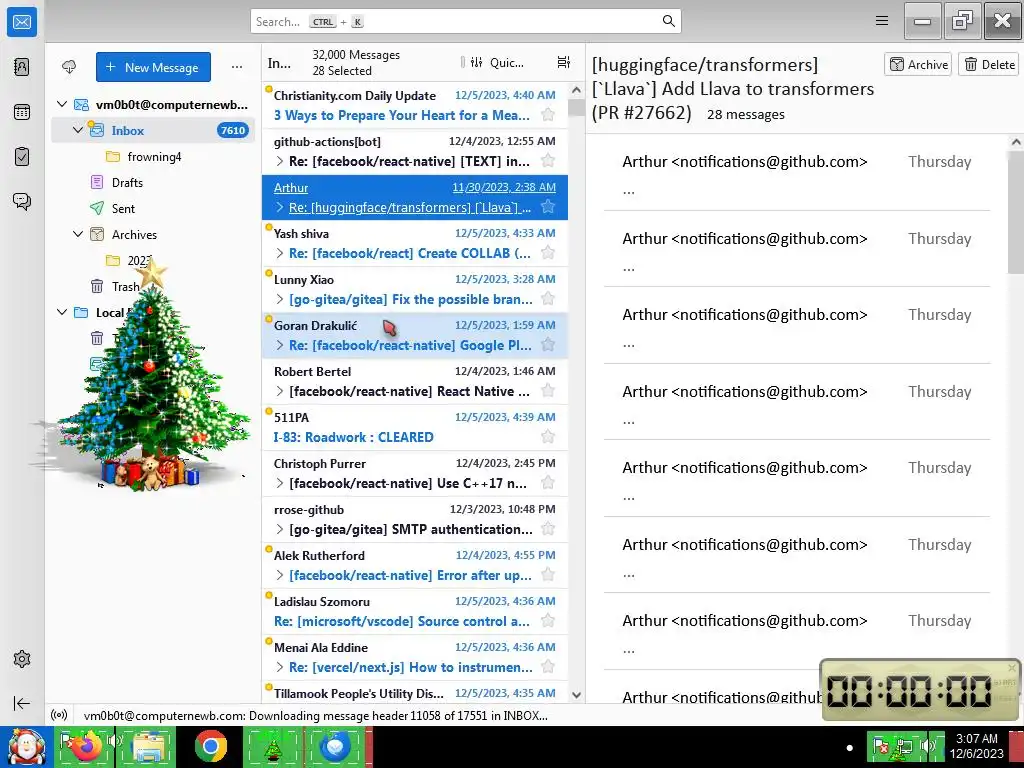Image resolution: width=1024 pixels, height=768 pixels.
Task: Open folder pane options ellipsis
Action: (x=236, y=67)
